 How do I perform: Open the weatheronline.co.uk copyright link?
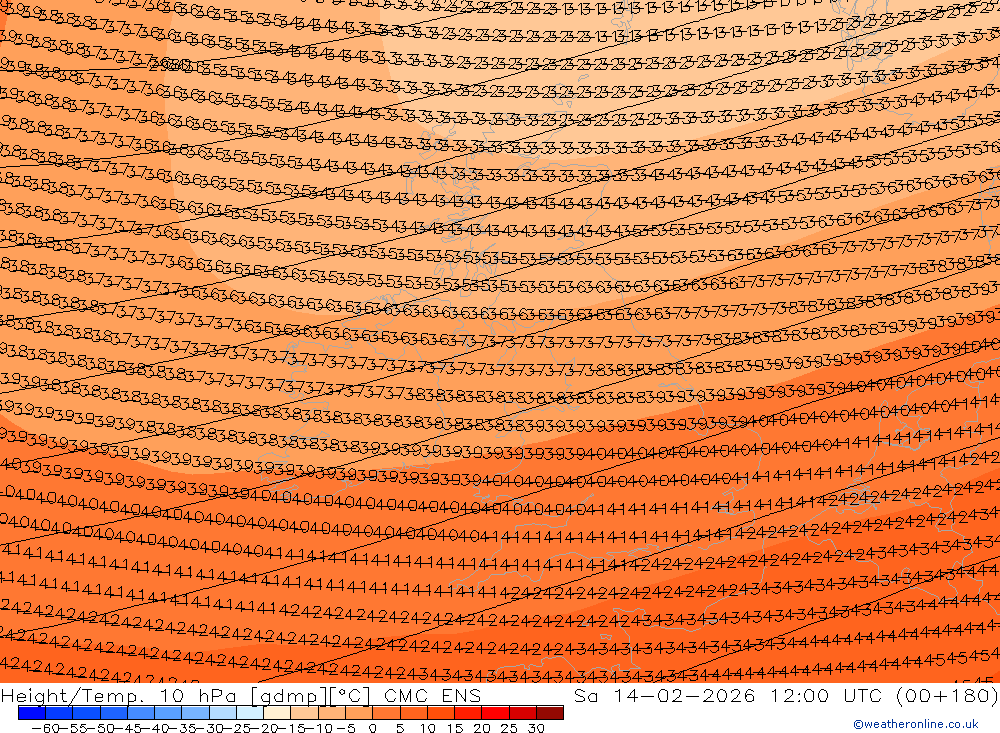click(x=916, y=724)
